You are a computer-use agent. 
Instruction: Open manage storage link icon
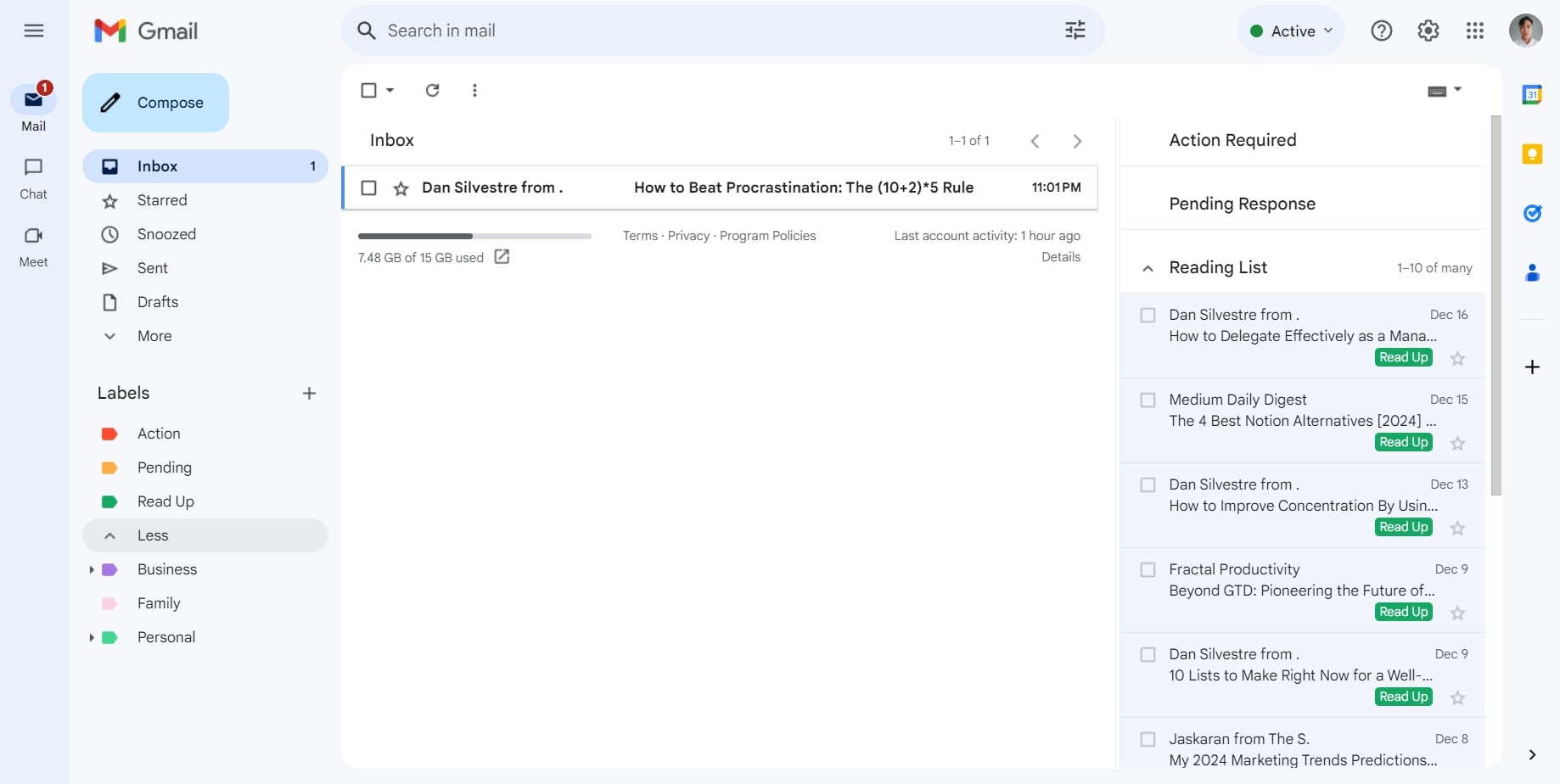click(x=502, y=257)
